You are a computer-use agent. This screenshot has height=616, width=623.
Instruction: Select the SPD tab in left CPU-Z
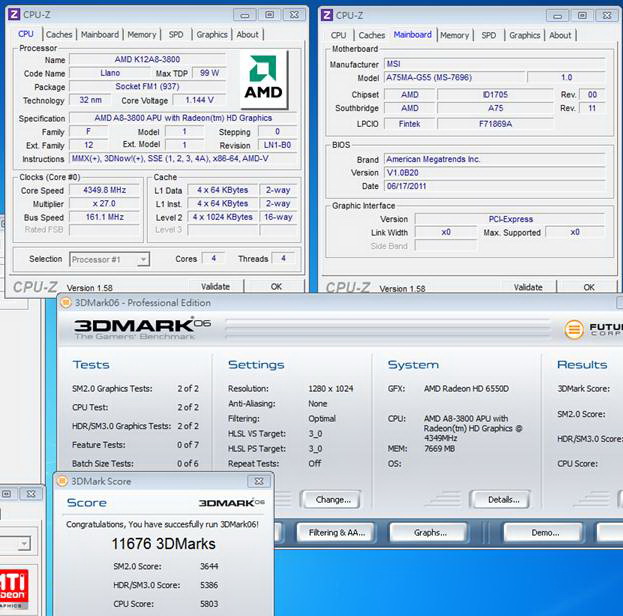(x=176, y=35)
